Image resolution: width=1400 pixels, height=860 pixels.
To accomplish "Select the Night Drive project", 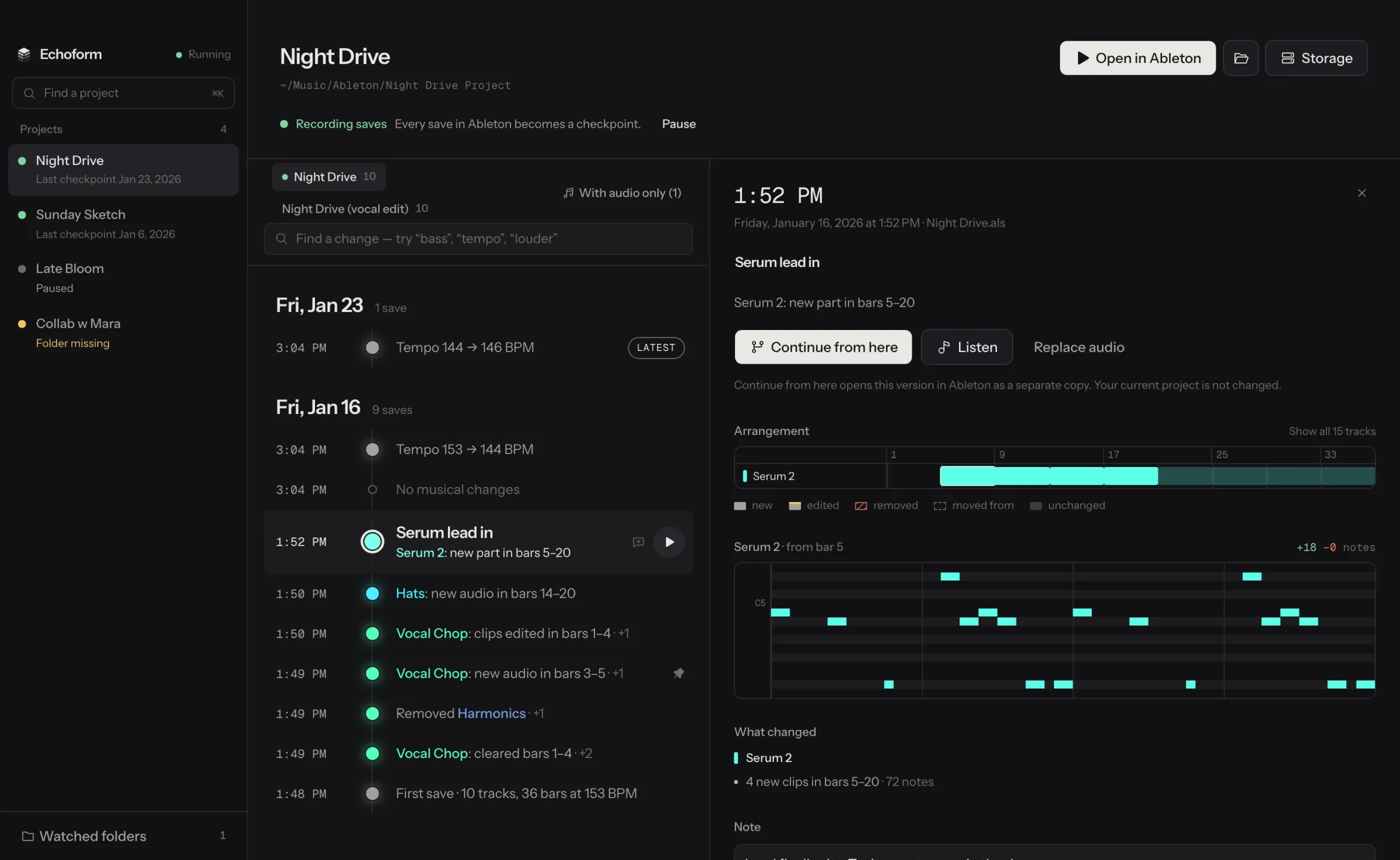I will coord(123,169).
